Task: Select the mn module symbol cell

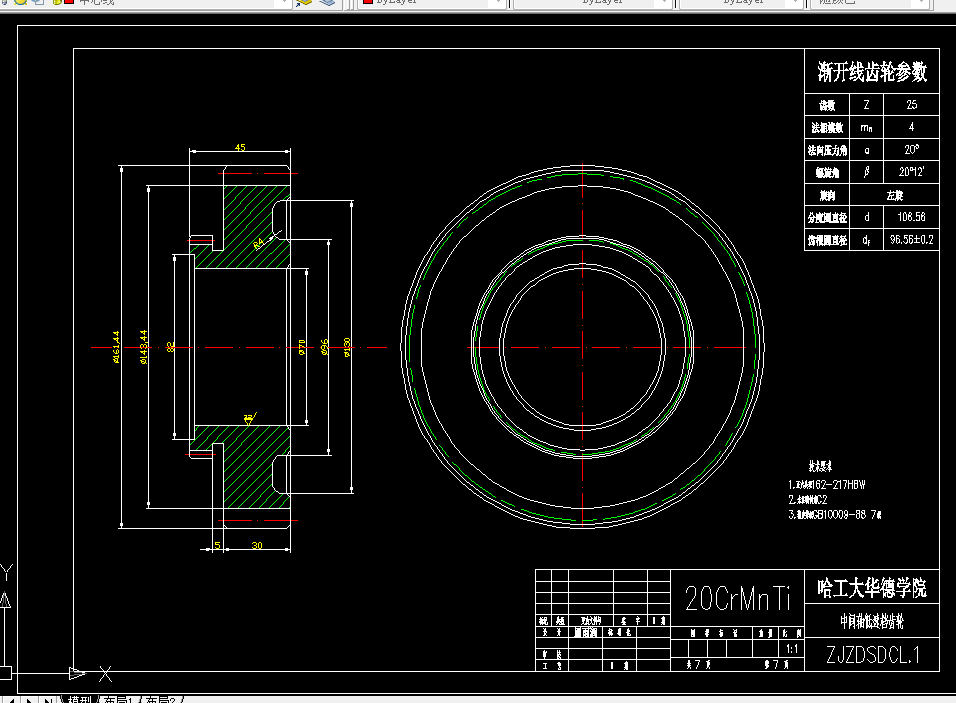Action: point(866,127)
